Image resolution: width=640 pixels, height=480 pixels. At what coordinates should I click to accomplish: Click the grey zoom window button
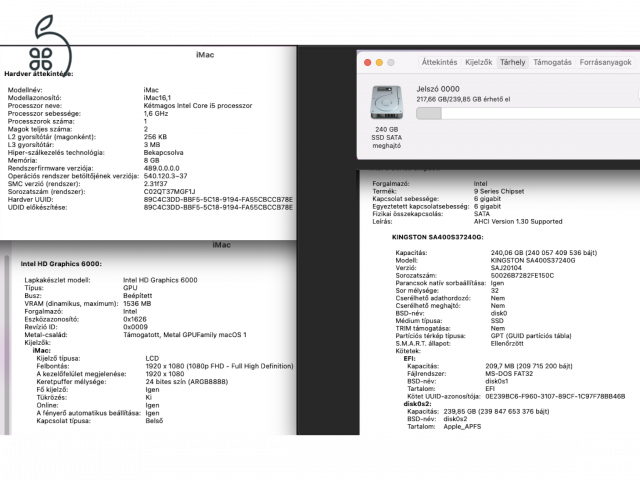tap(391, 62)
